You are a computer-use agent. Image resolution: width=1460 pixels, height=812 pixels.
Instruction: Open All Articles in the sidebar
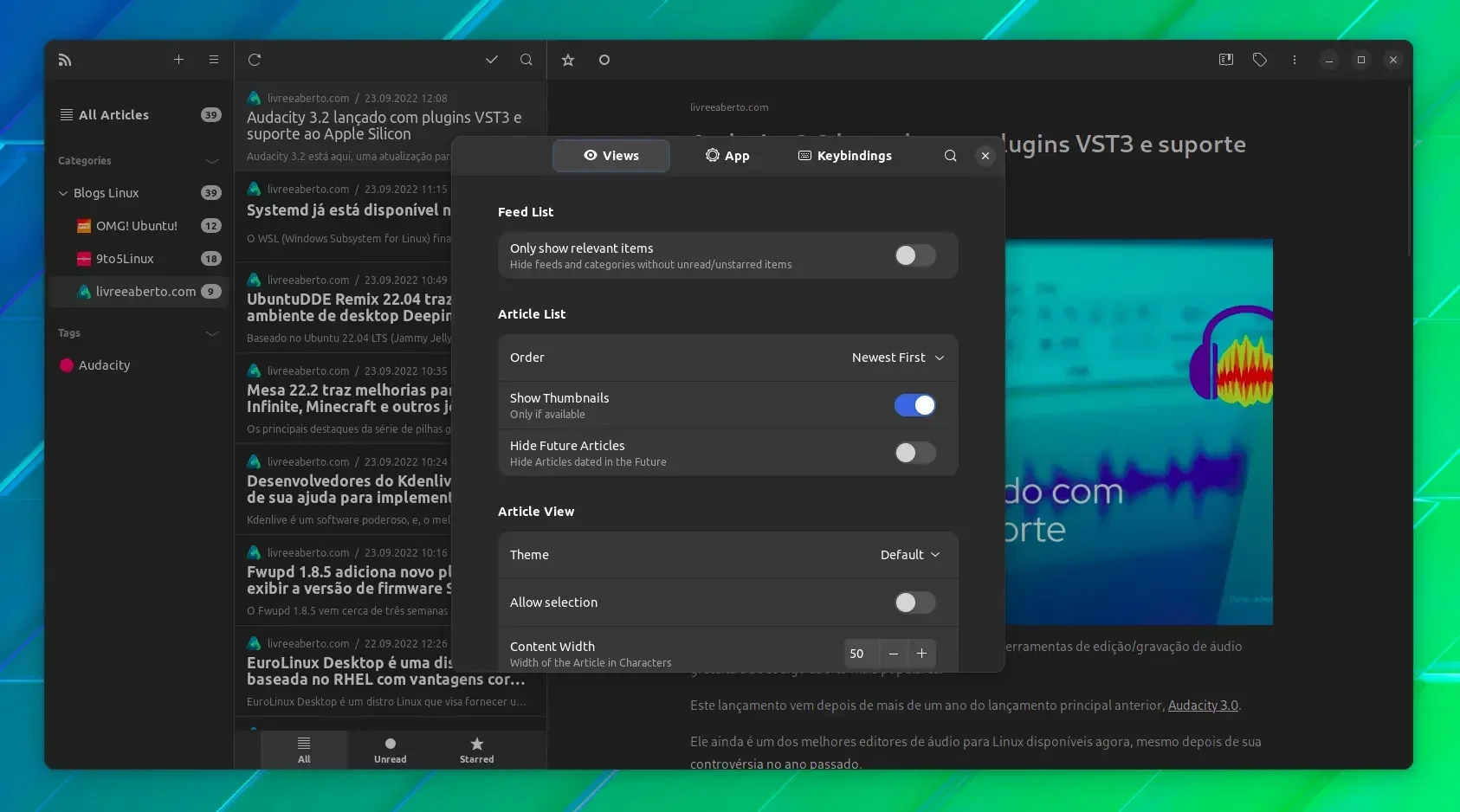coord(139,115)
